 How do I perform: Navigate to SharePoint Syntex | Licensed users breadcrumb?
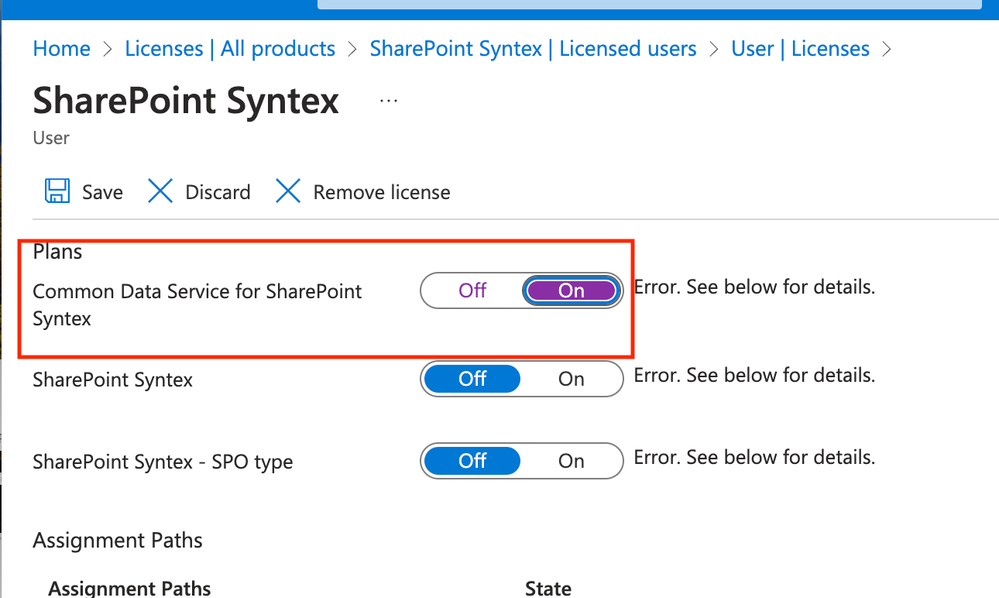[x=533, y=49]
